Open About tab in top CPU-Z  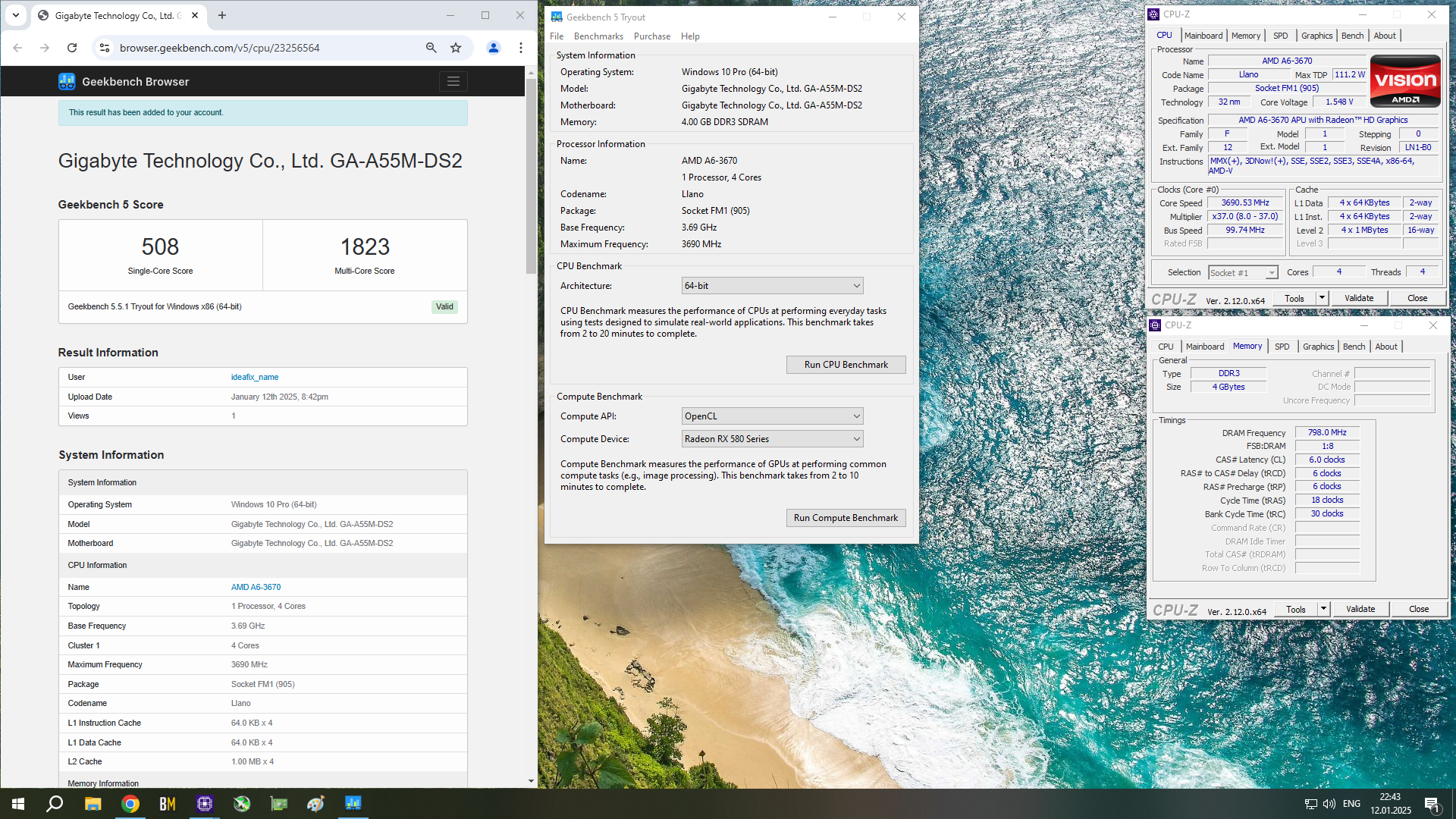[x=1385, y=36]
